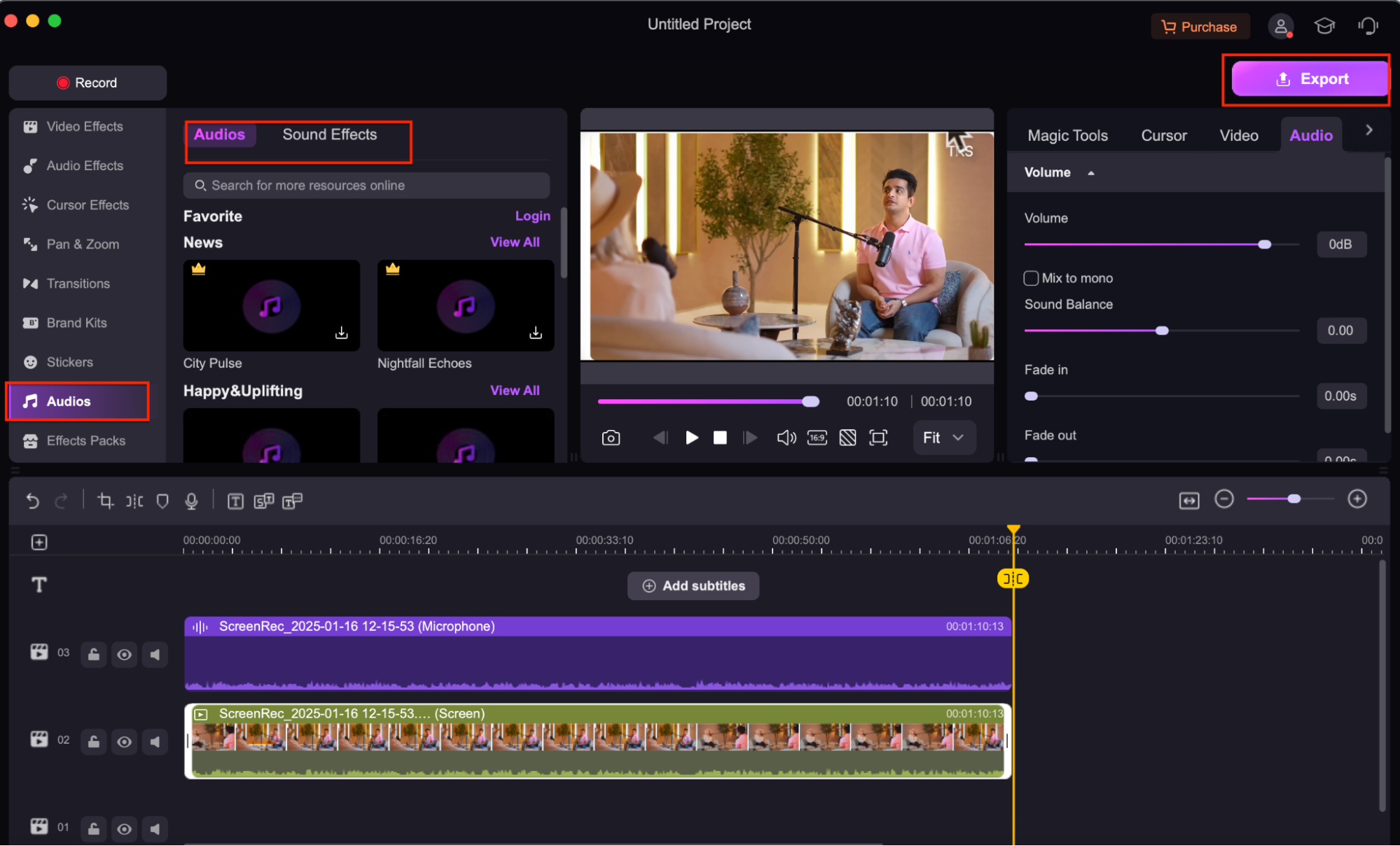Enter fullscreen preview mode

(x=878, y=438)
